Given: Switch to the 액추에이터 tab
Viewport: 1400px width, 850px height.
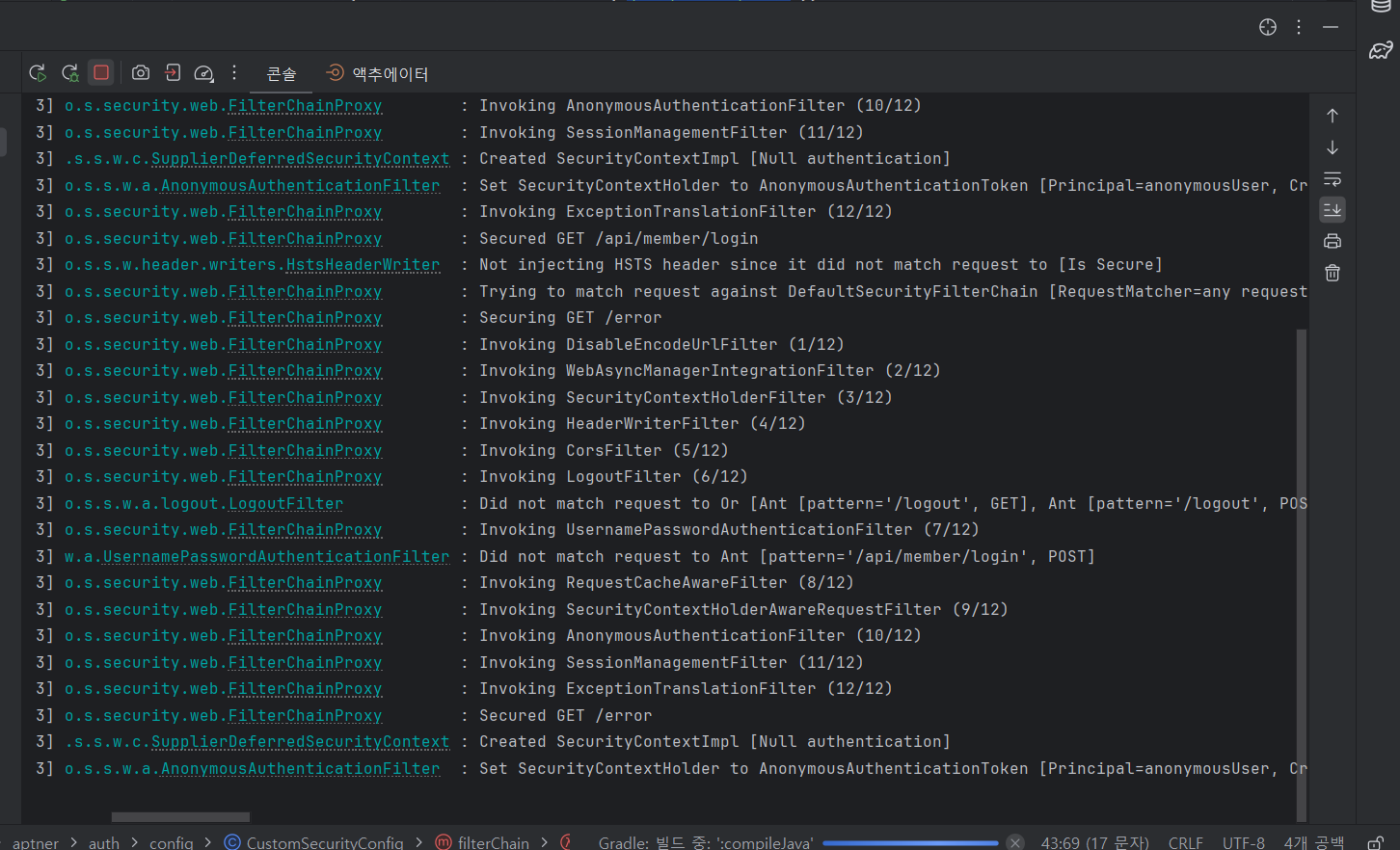Looking at the screenshot, I should tap(377, 73).
